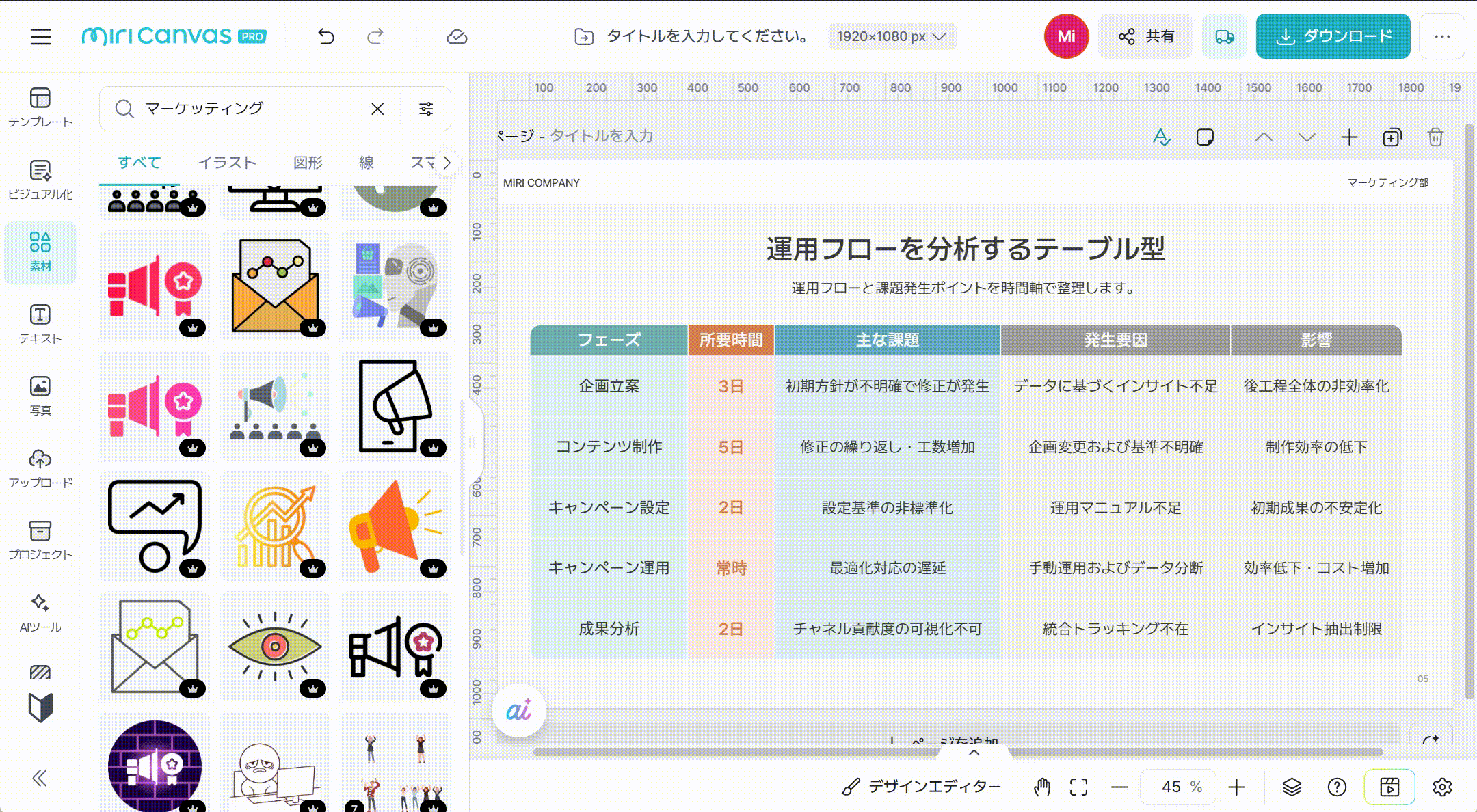Open the AIツール panel
Image resolution: width=1477 pixels, height=812 pixels.
click(x=40, y=613)
